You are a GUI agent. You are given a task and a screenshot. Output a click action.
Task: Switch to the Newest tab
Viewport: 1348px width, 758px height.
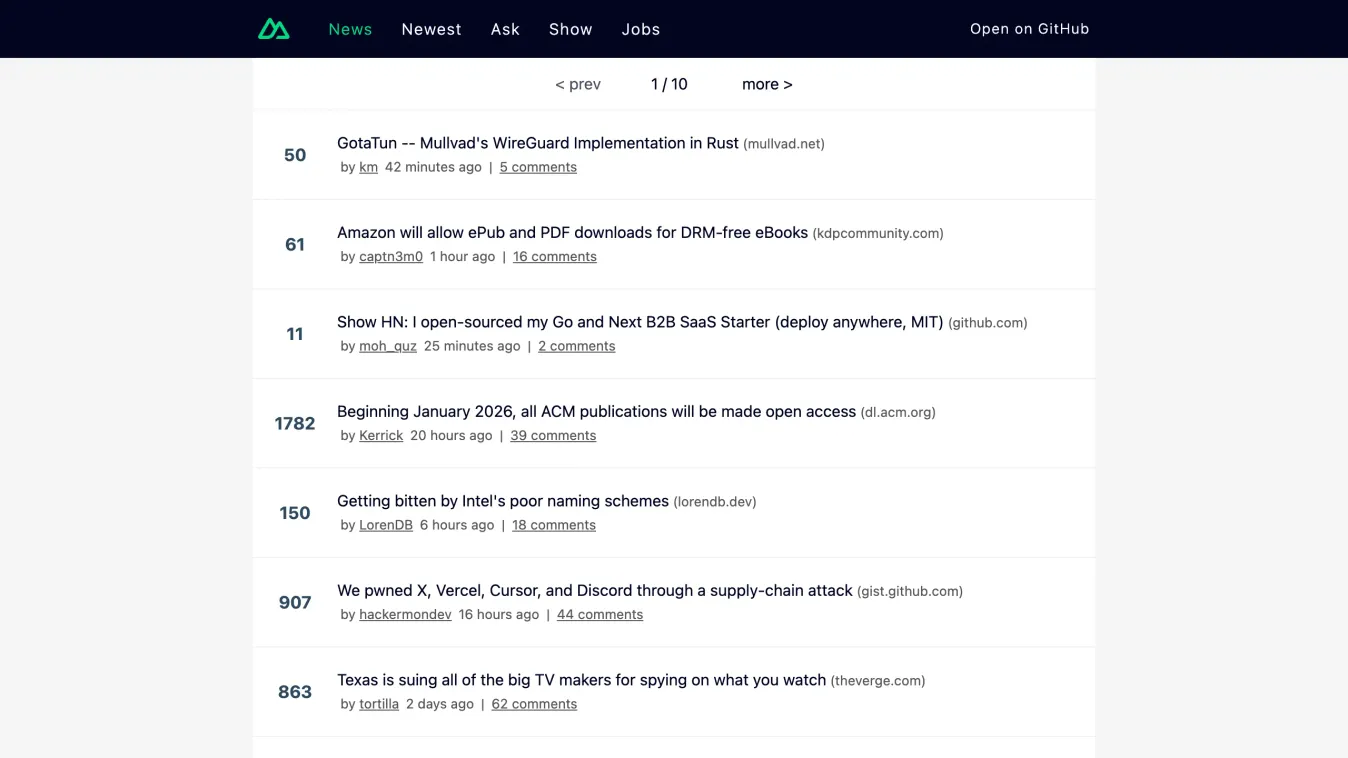tap(431, 29)
